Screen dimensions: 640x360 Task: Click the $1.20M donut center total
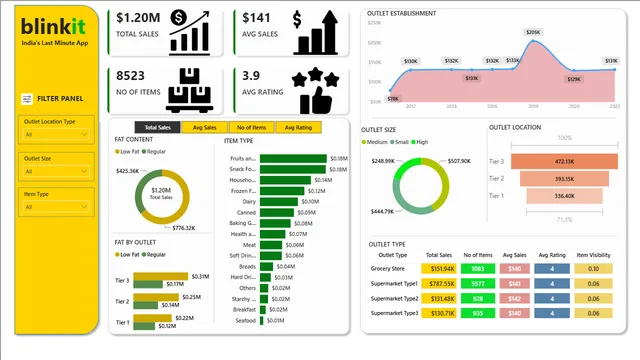click(x=161, y=190)
